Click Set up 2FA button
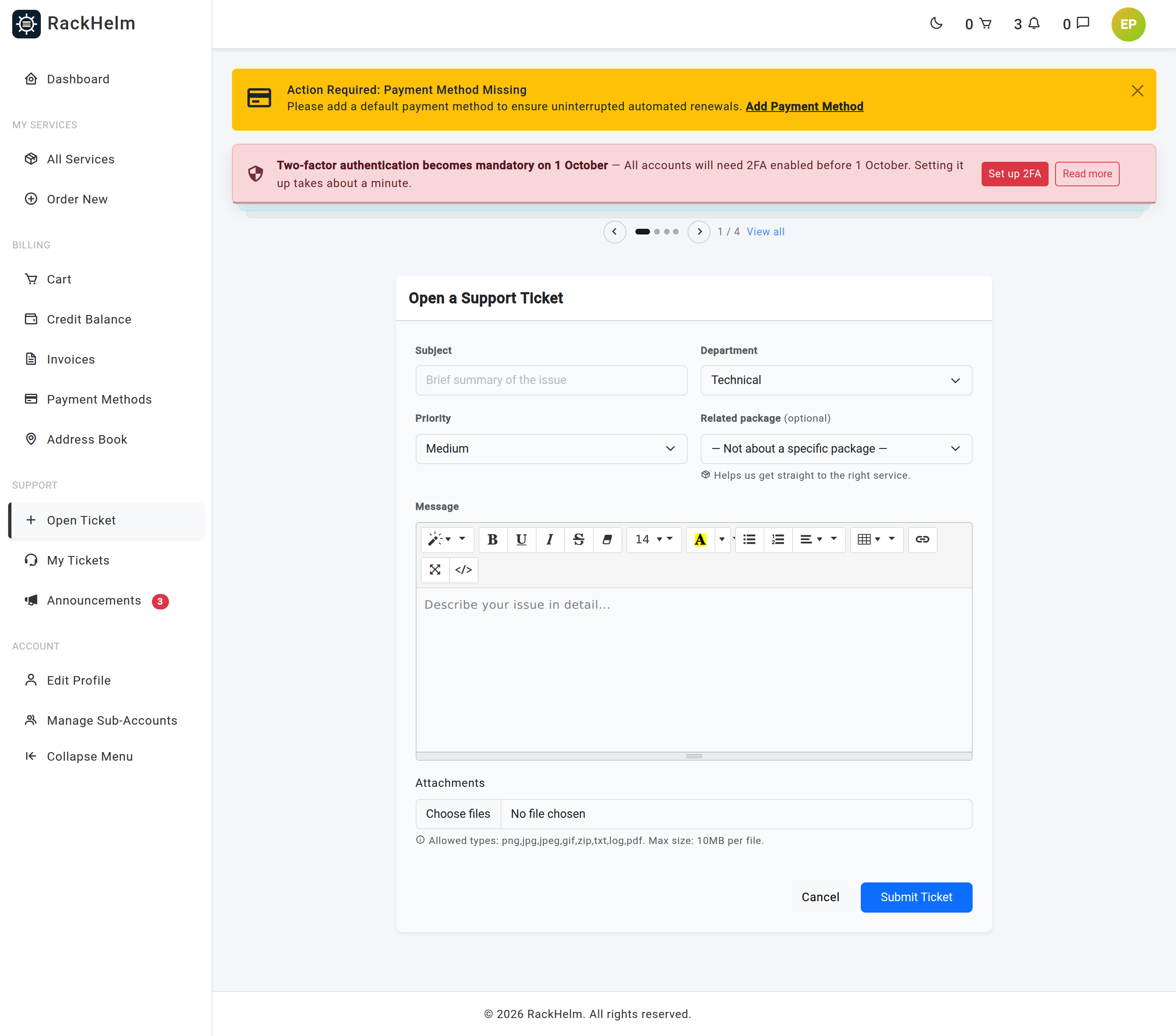Viewport: 1176px width, 1036px height. (1014, 174)
